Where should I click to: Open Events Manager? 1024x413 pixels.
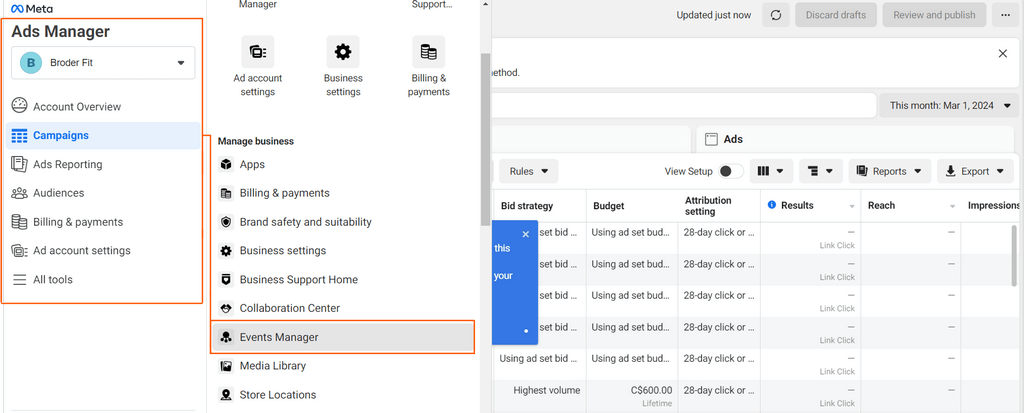pos(344,337)
